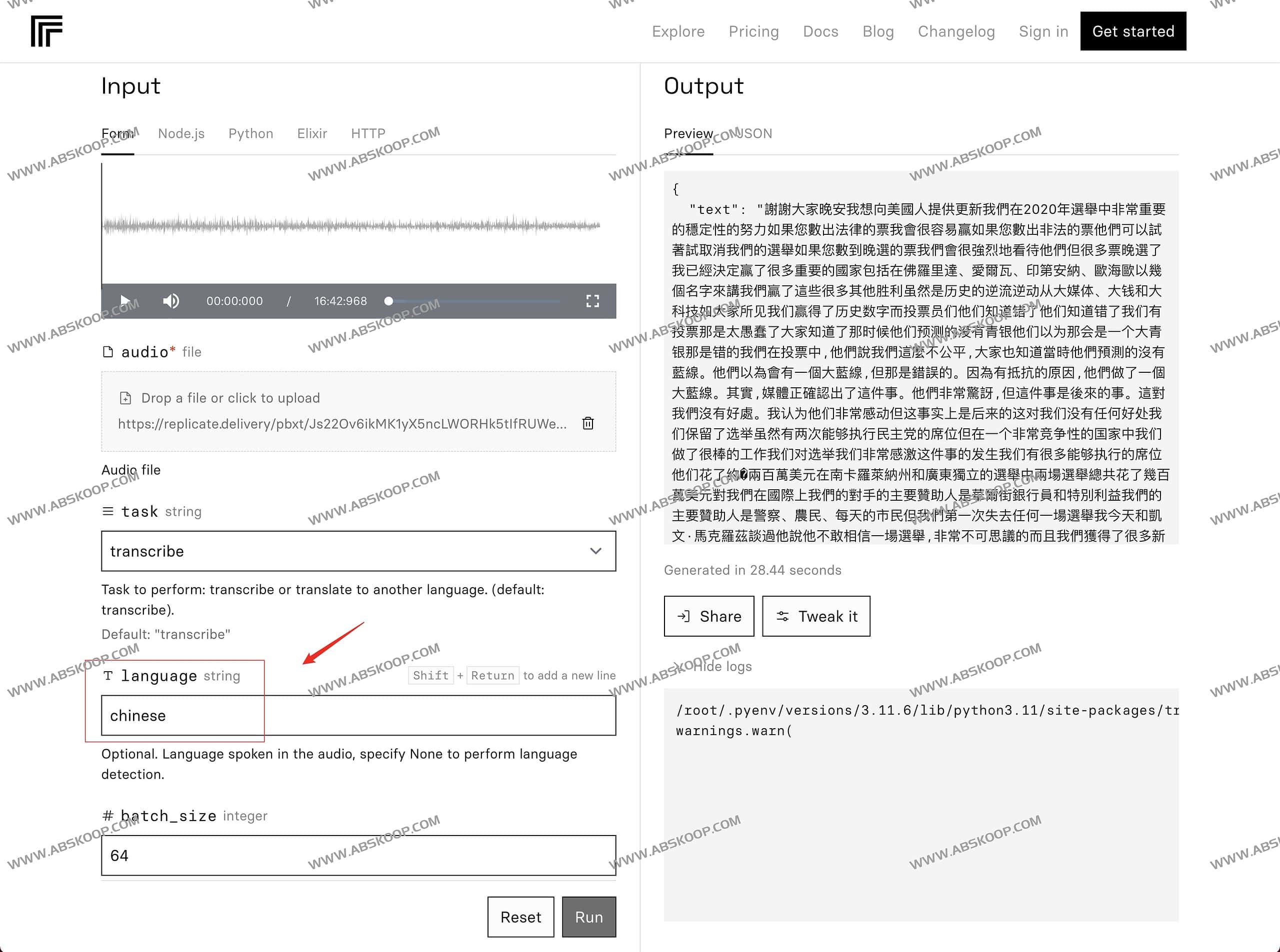Open Tweak it via its sliders icon
Viewport: 1280px width, 952px height.
tap(784, 616)
